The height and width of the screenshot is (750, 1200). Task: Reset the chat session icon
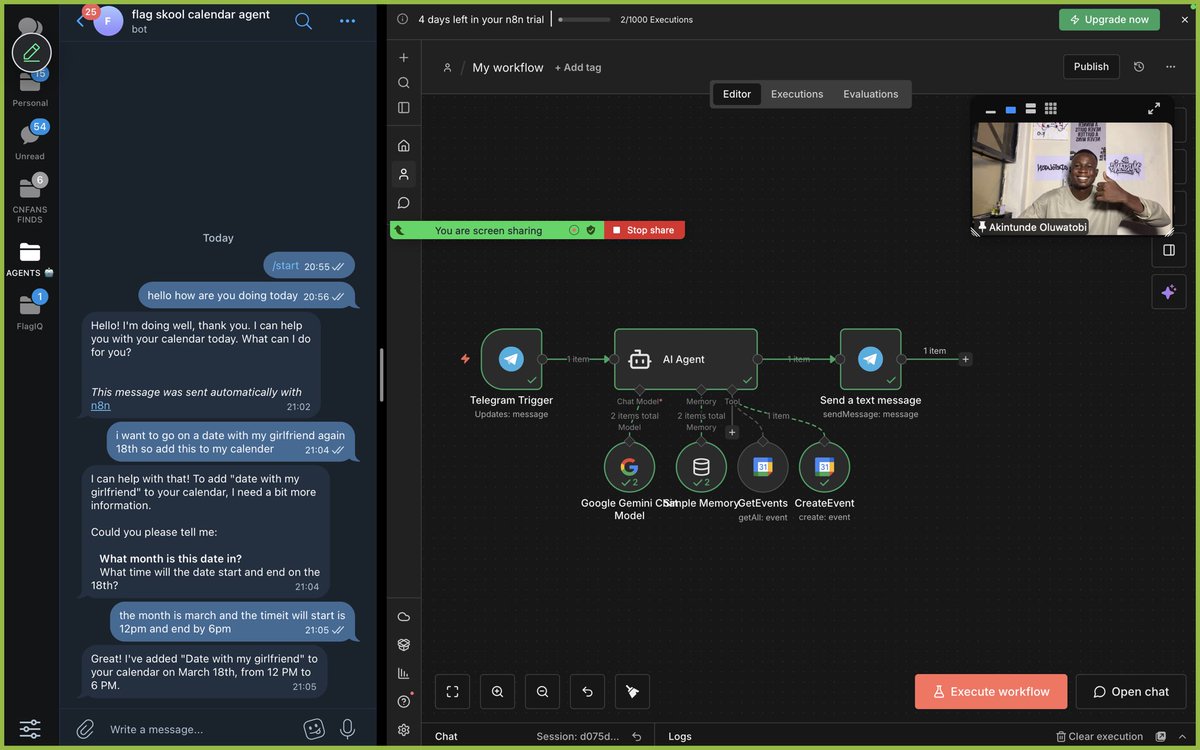637,737
